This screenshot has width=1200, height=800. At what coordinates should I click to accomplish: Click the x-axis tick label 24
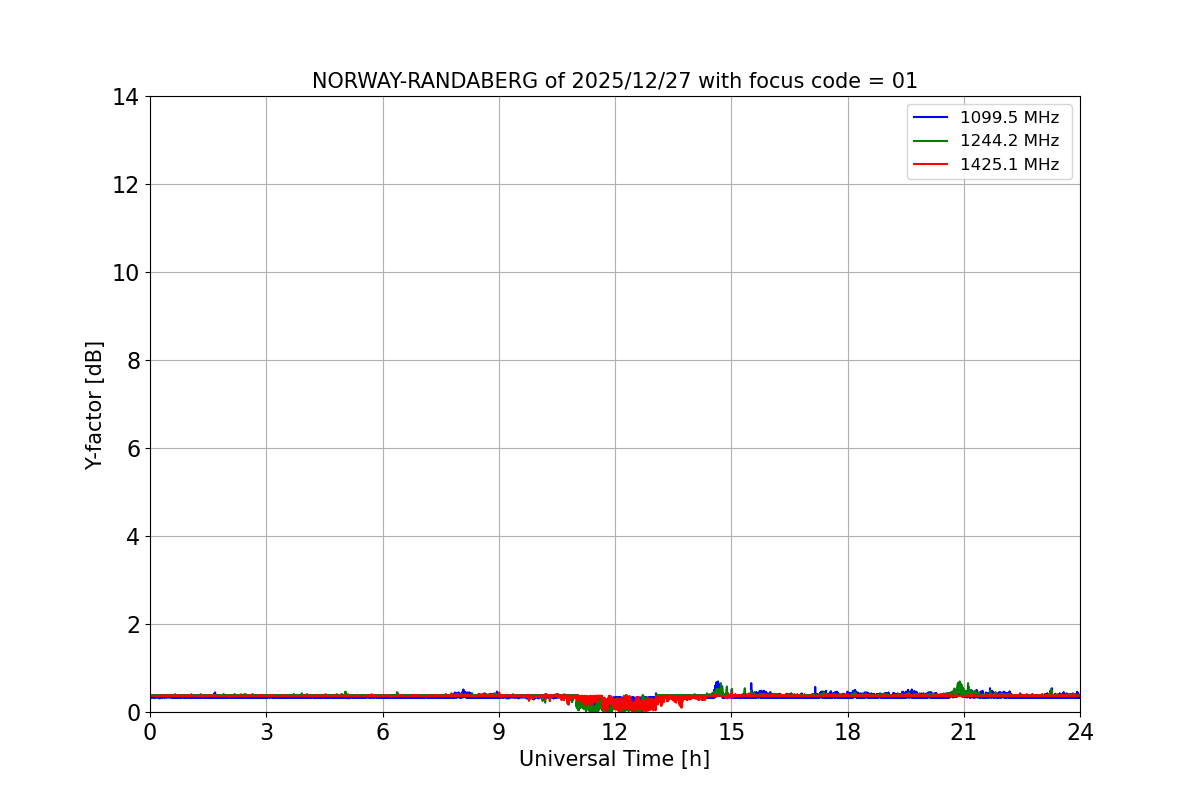coord(1080,732)
